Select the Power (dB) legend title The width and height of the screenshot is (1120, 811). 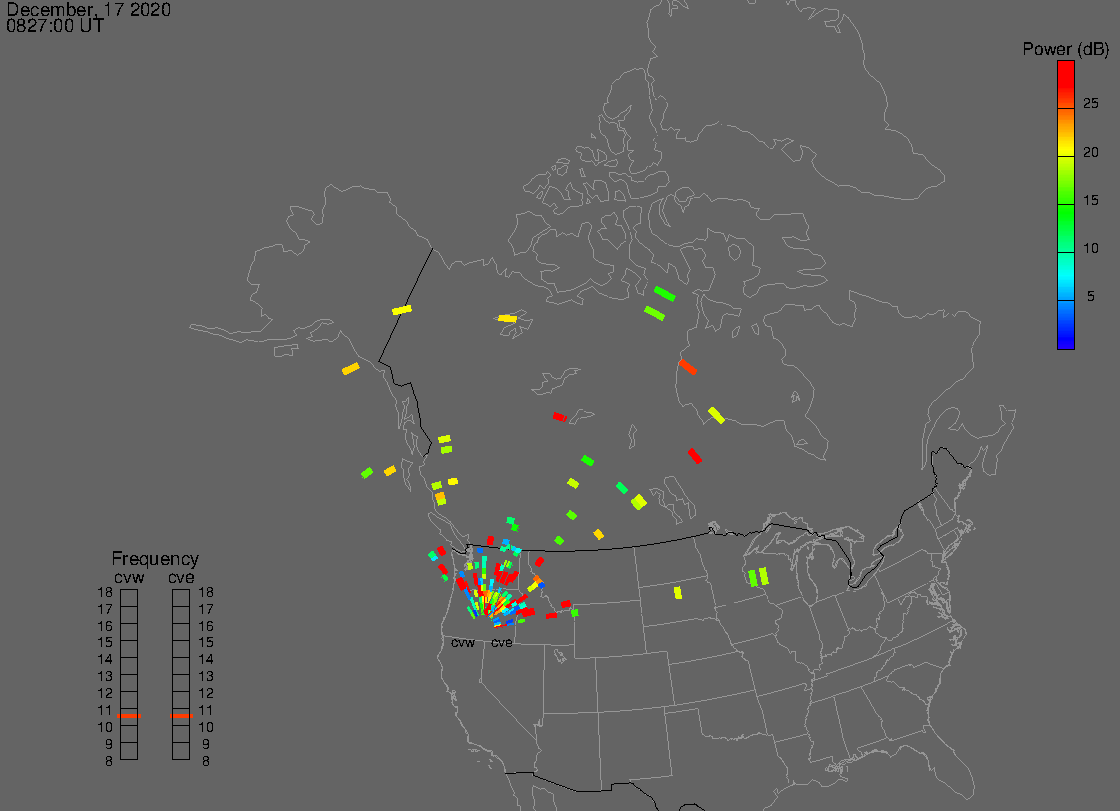point(1065,49)
